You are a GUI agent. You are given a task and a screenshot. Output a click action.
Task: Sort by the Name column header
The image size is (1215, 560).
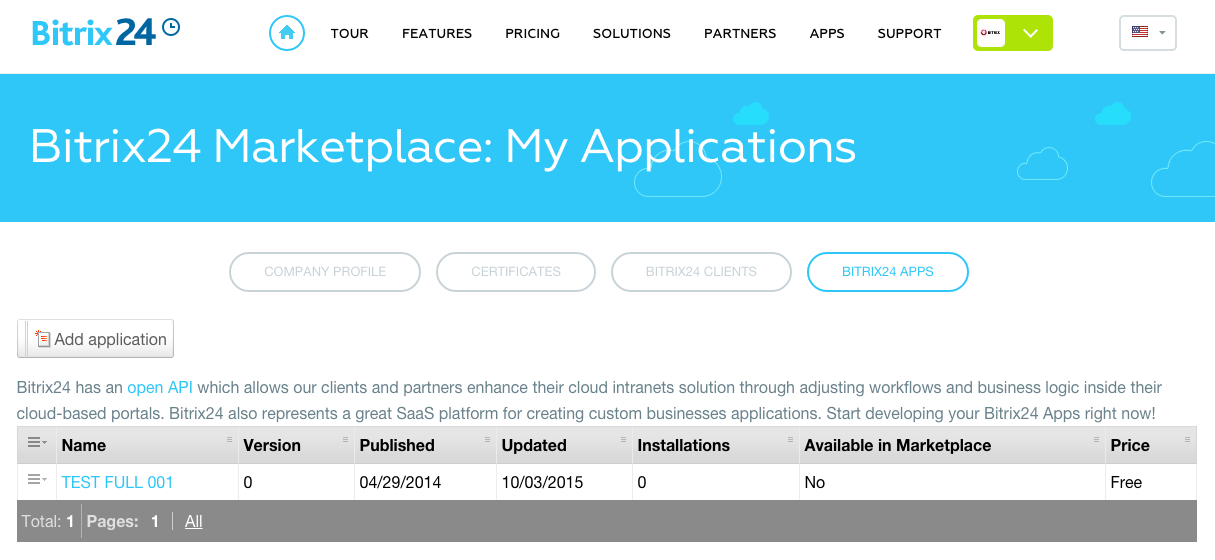(146, 445)
